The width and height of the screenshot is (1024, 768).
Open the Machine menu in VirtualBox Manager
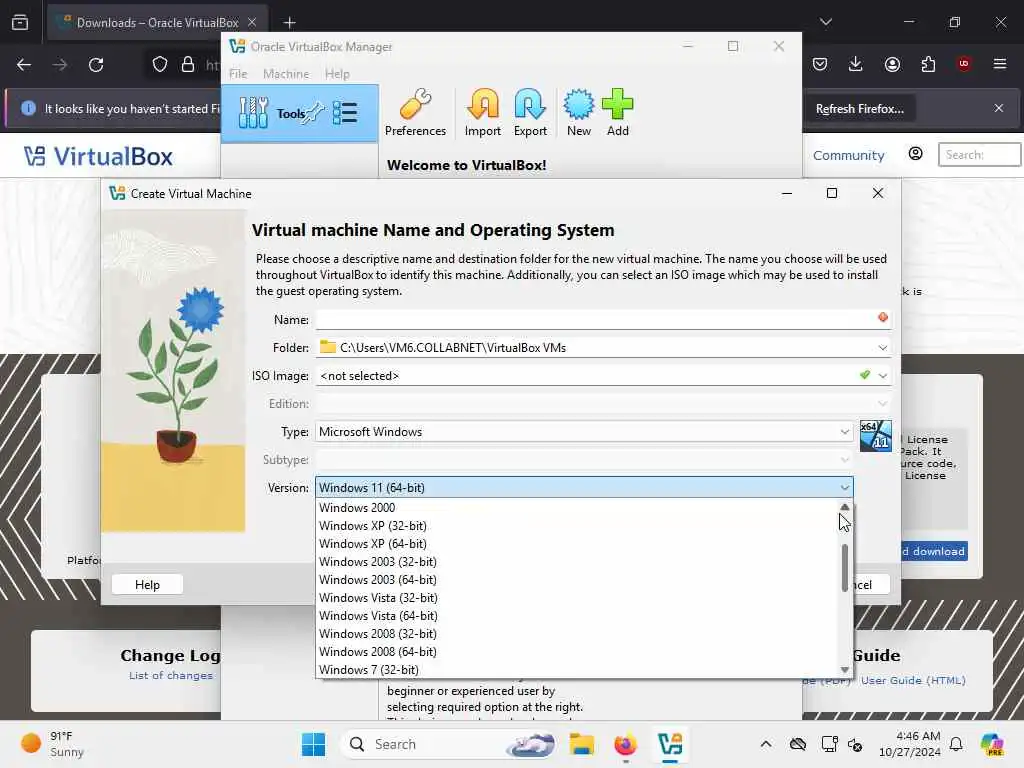click(286, 74)
